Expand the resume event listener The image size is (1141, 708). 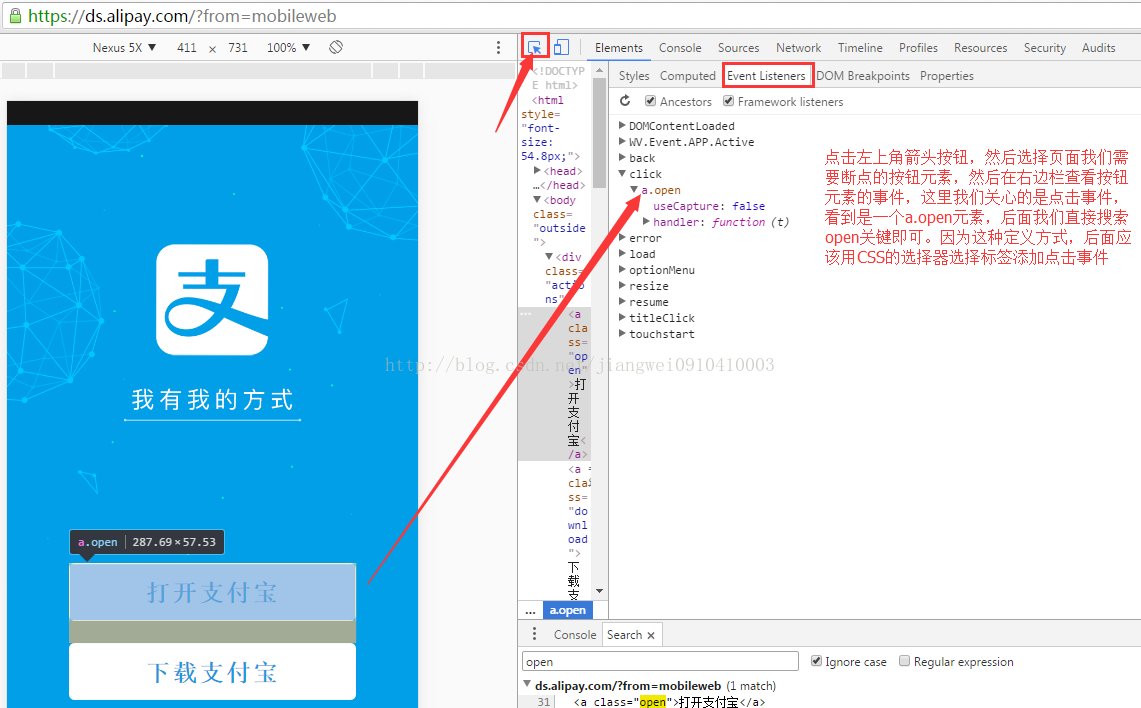[622, 301]
